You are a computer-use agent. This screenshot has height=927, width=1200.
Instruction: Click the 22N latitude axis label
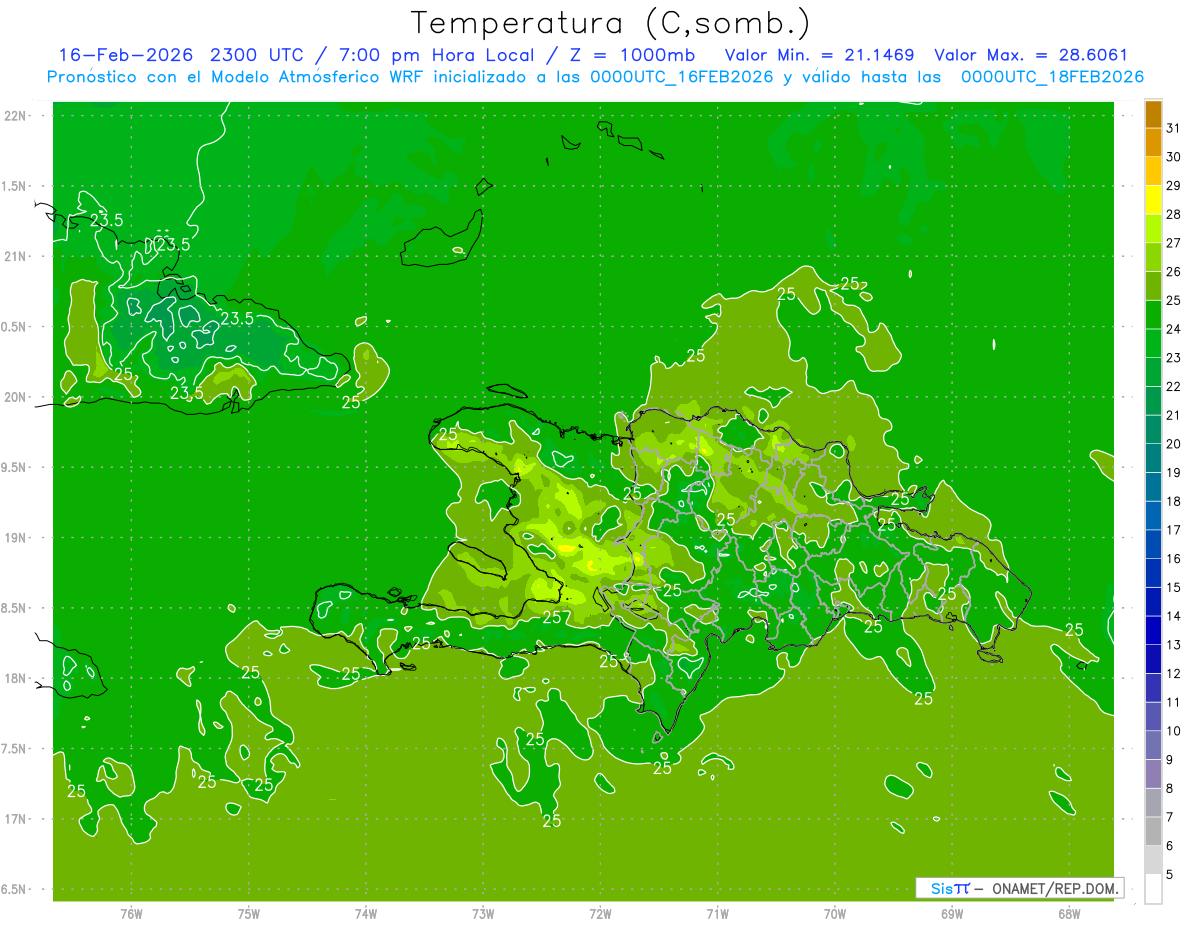(x=17, y=116)
